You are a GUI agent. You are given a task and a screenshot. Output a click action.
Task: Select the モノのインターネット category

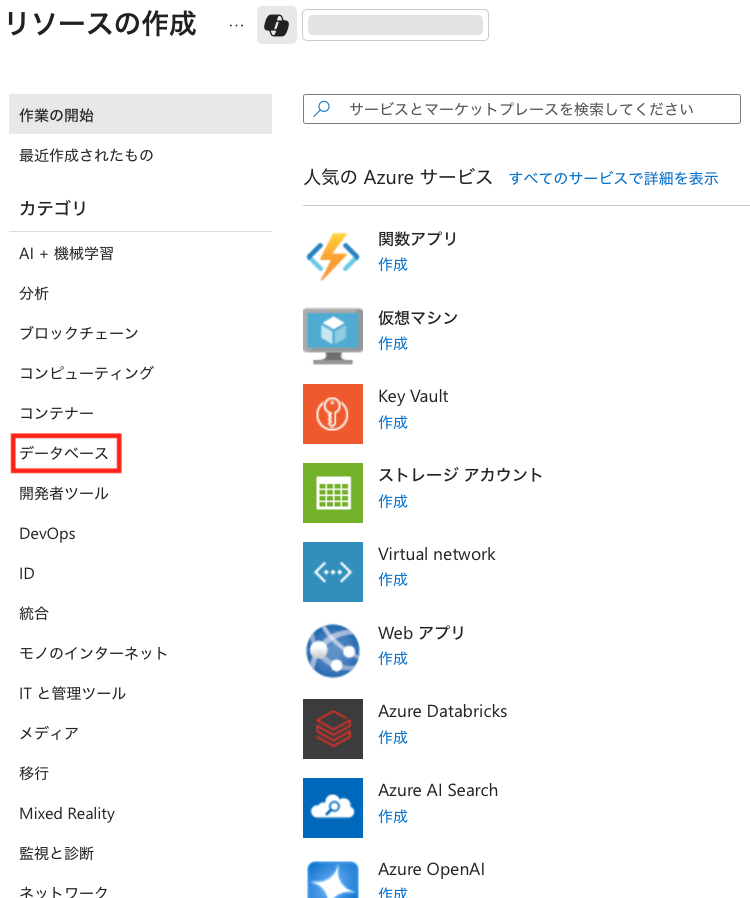[x=93, y=653]
